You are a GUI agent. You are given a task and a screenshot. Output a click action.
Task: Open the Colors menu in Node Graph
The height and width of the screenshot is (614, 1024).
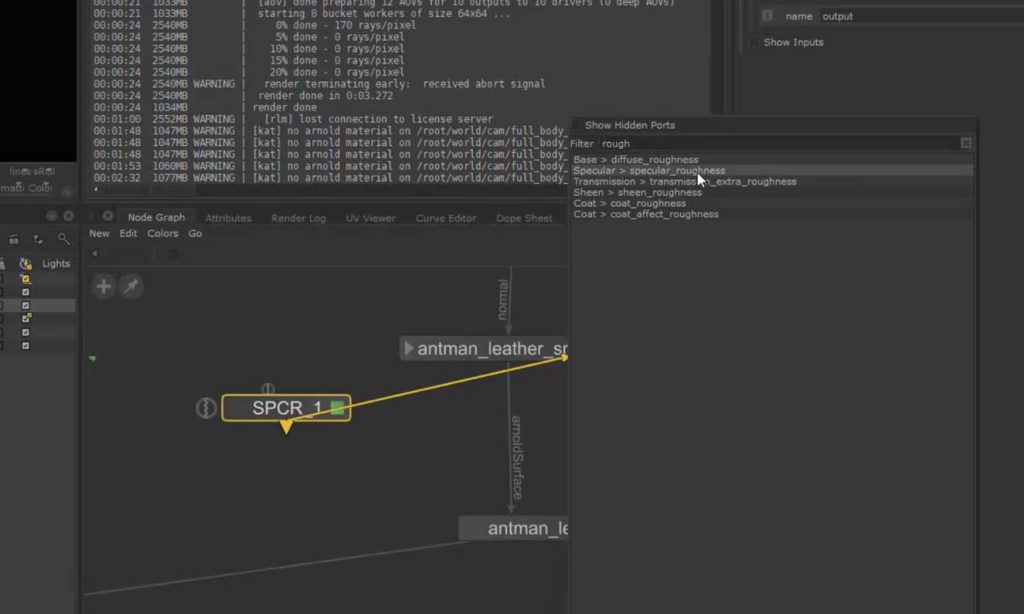pyautogui.click(x=162, y=234)
